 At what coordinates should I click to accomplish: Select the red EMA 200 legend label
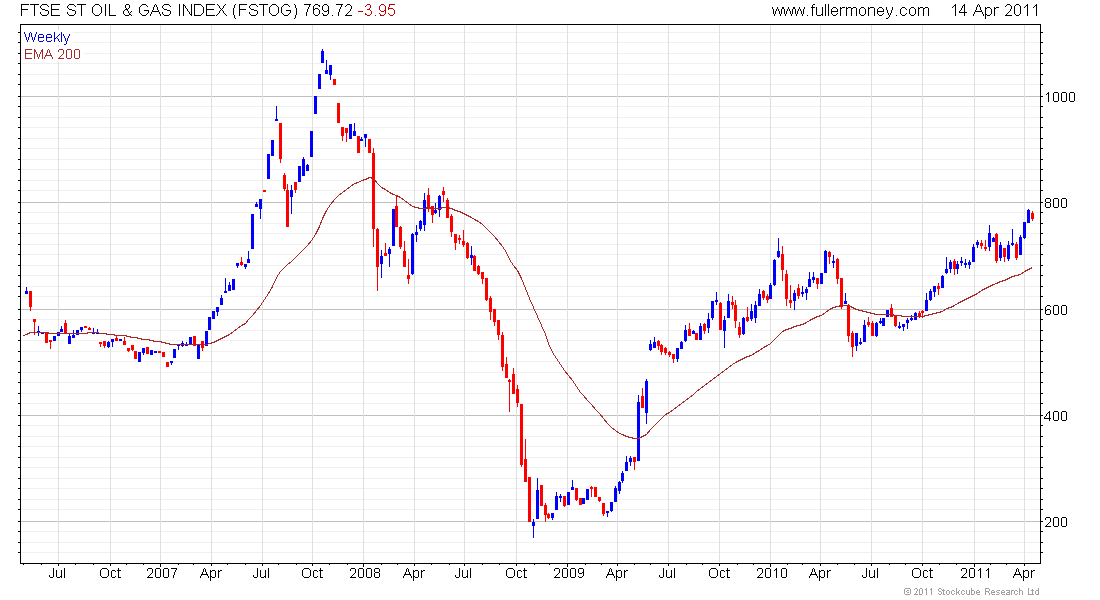(x=52, y=54)
